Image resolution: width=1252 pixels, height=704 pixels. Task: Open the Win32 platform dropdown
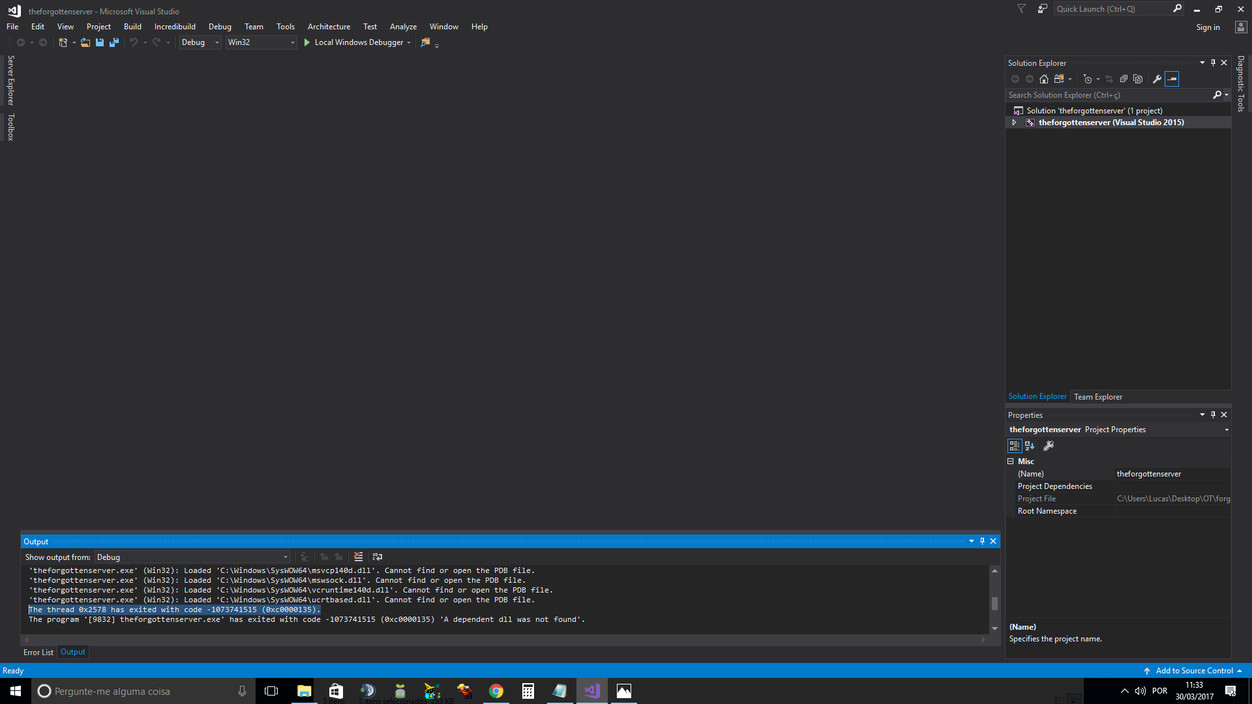coord(261,42)
